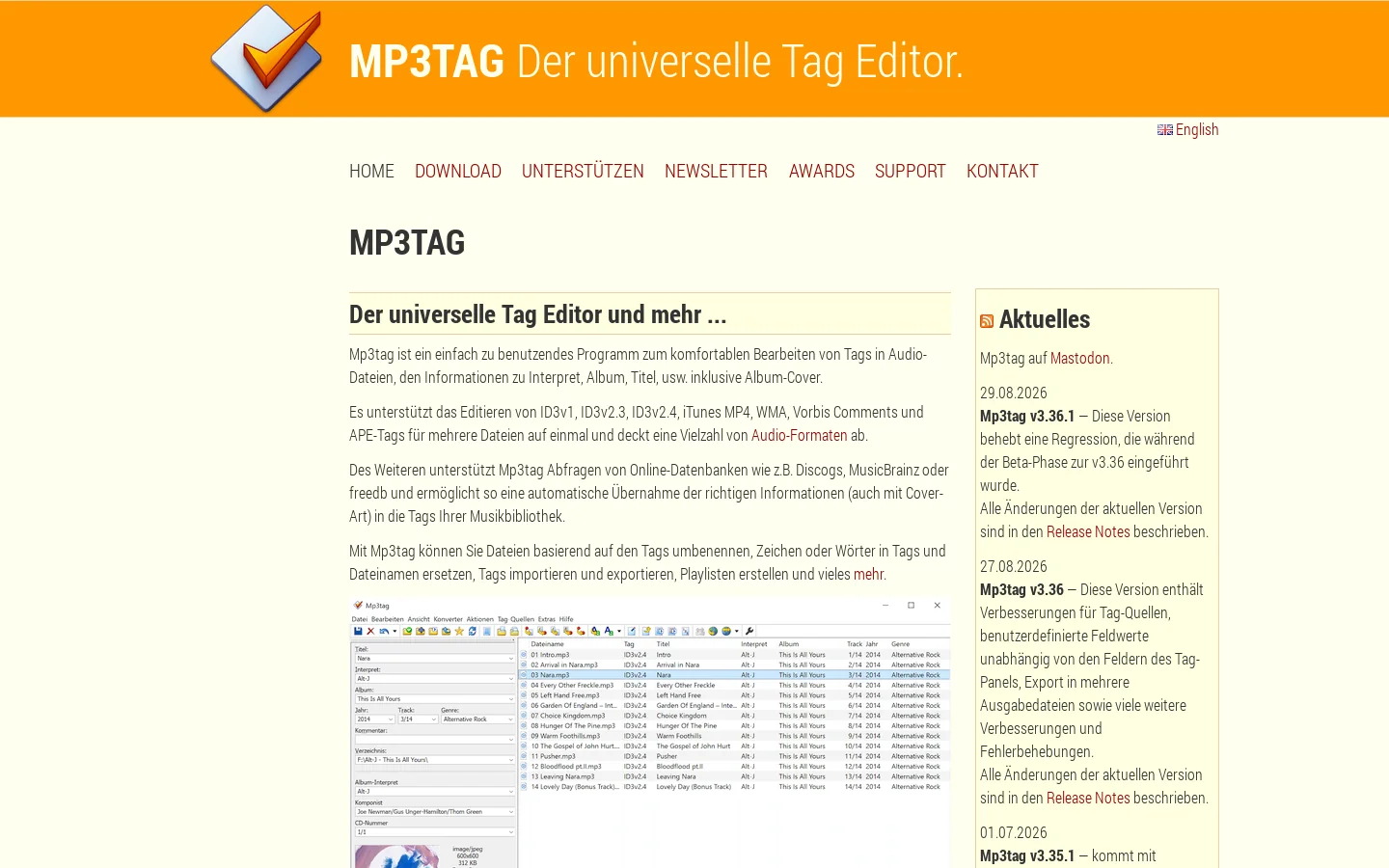Click the 'Aktuelles' sidebar heading
The height and width of the screenshot is (868, 1389).
point(1045,320)
